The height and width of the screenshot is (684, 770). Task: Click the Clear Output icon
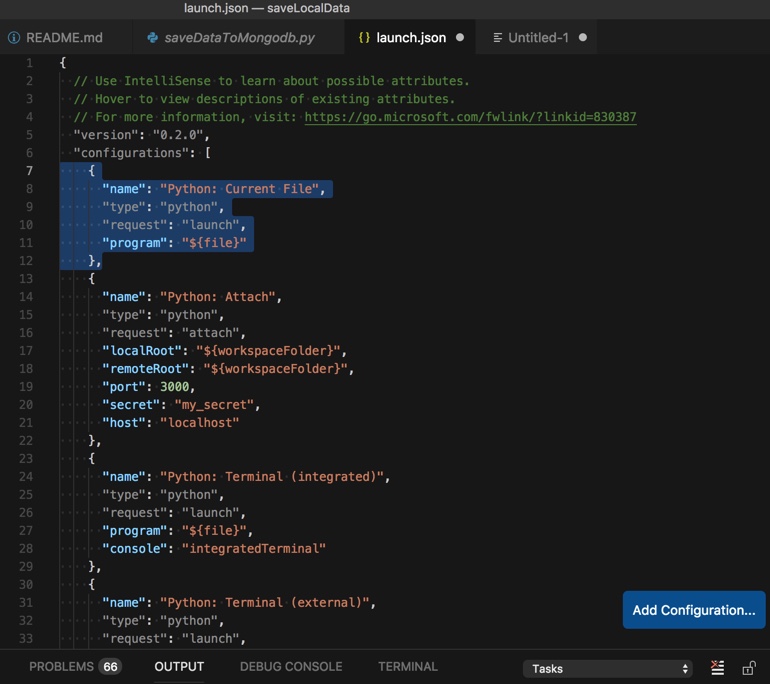click(717, 668)
